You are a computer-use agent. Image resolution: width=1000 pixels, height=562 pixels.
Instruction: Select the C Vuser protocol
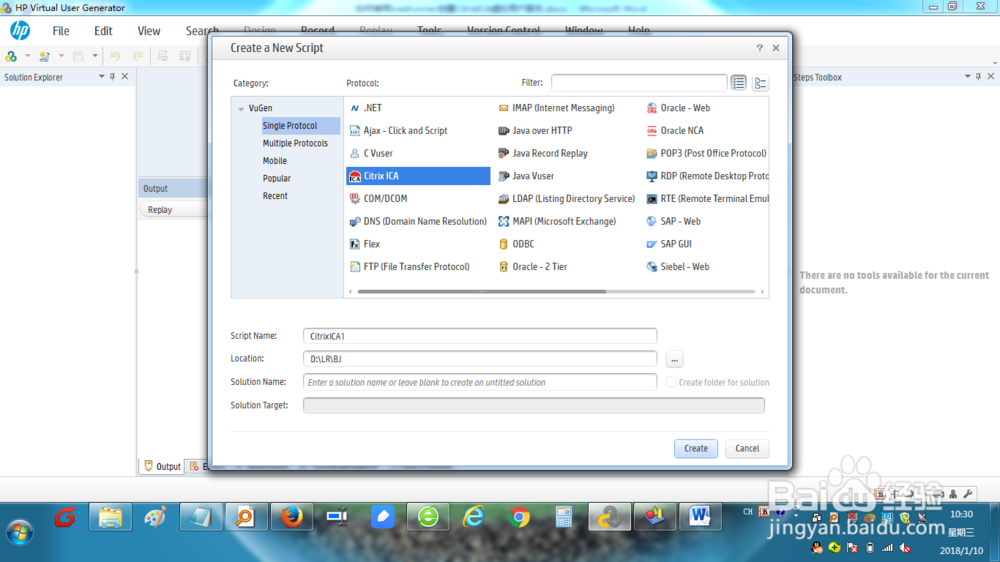[x=371, y=153]
